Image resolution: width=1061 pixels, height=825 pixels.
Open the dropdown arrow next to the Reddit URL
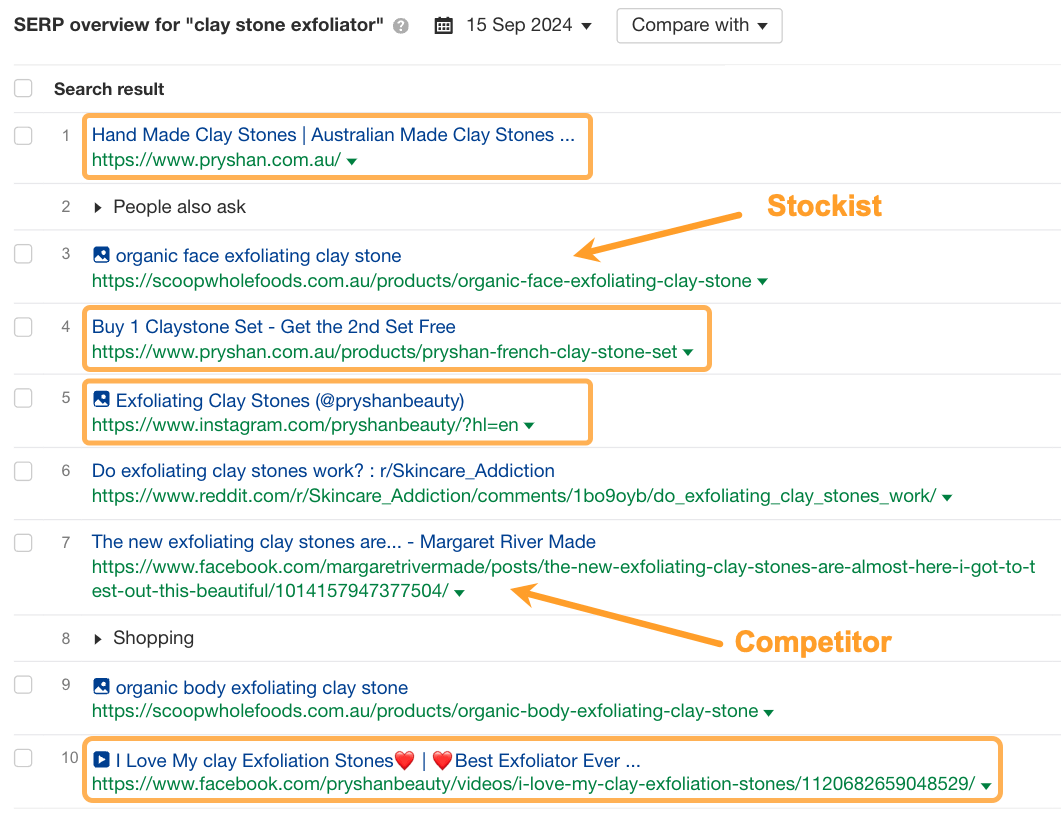tap(947, 496)
